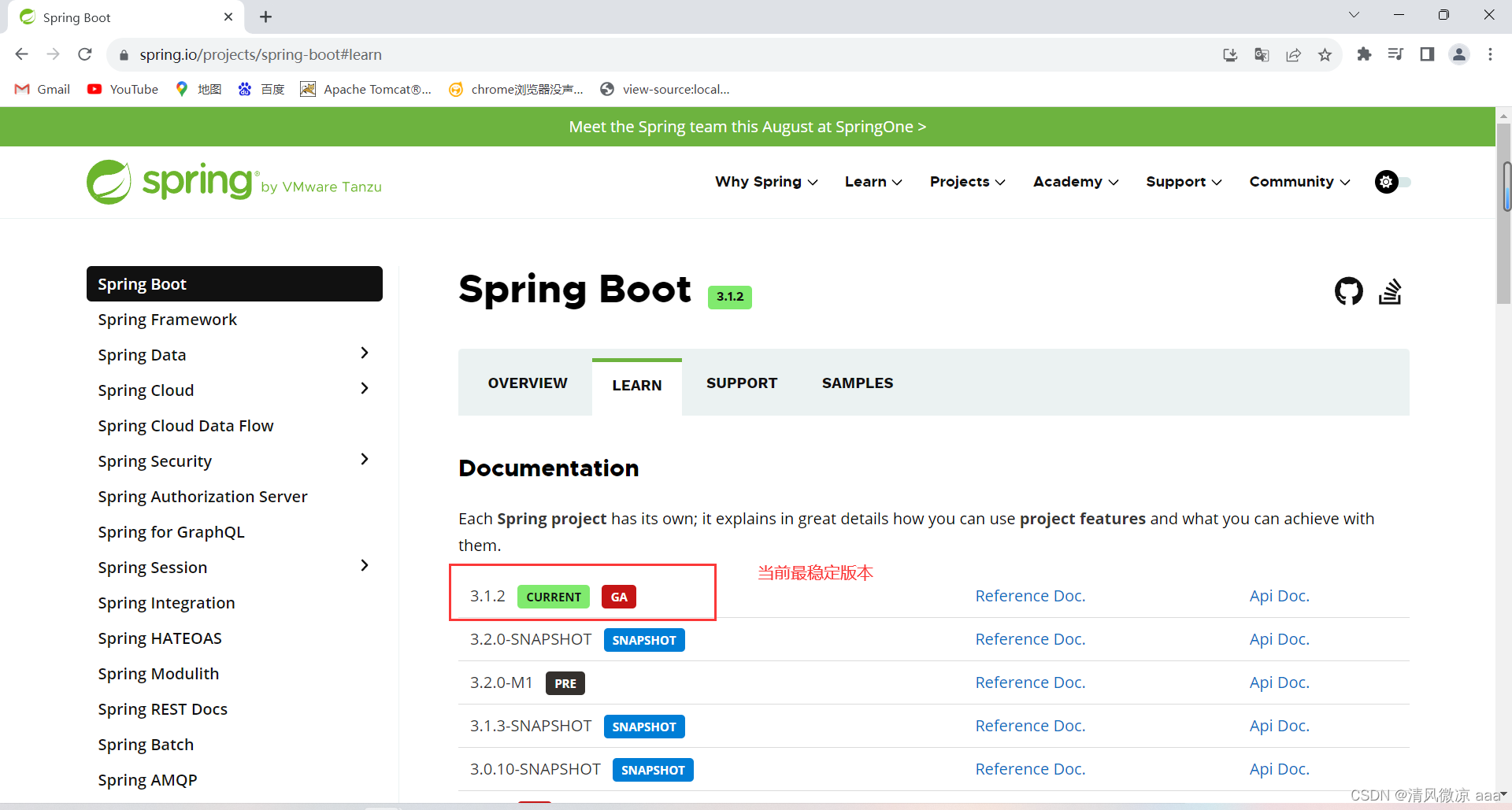The width and height of the screenshot is (1512, 810).
Task: Toggle the dark mode theme switch
Action: pyautogui.click(x=1392, y=182)
